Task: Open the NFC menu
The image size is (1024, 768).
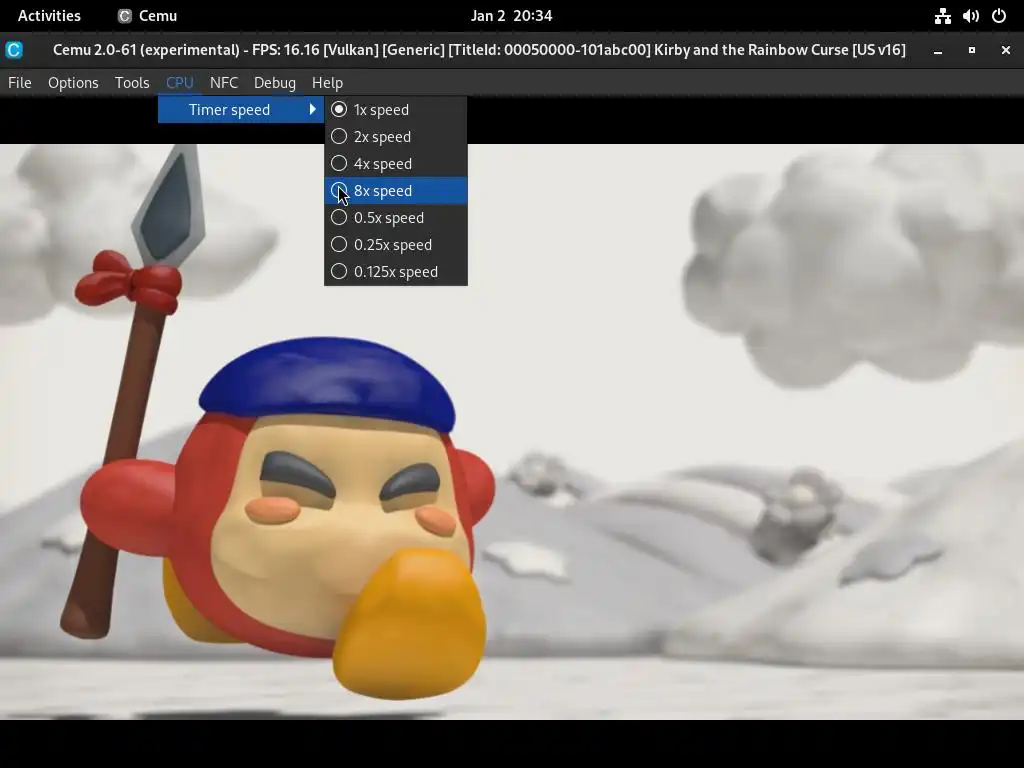Action: (224, 83)
